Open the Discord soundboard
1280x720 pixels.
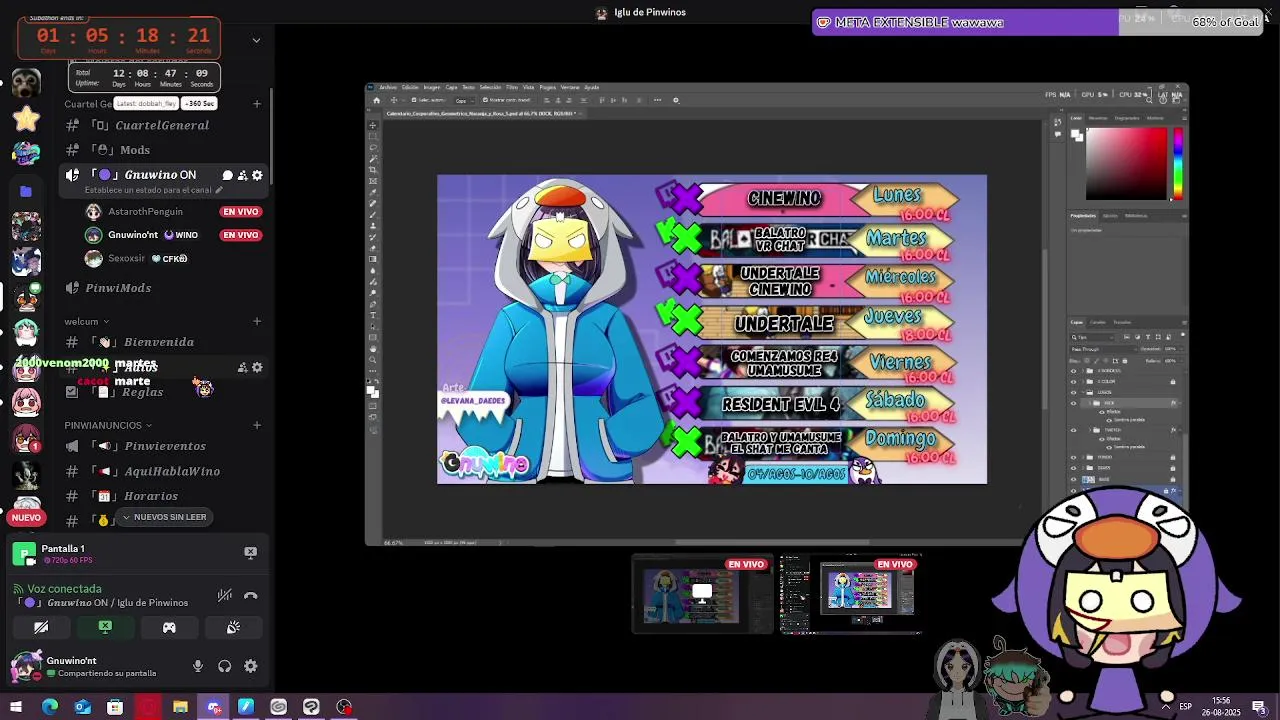coord(233,627)
